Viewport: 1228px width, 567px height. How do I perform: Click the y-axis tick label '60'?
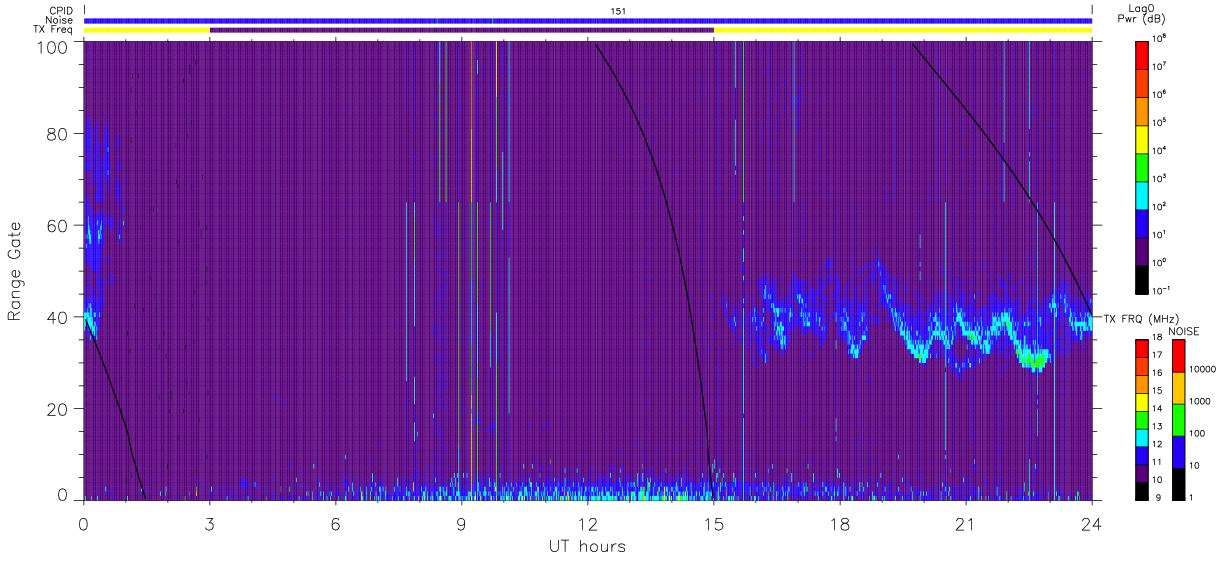tap(57, 226)
